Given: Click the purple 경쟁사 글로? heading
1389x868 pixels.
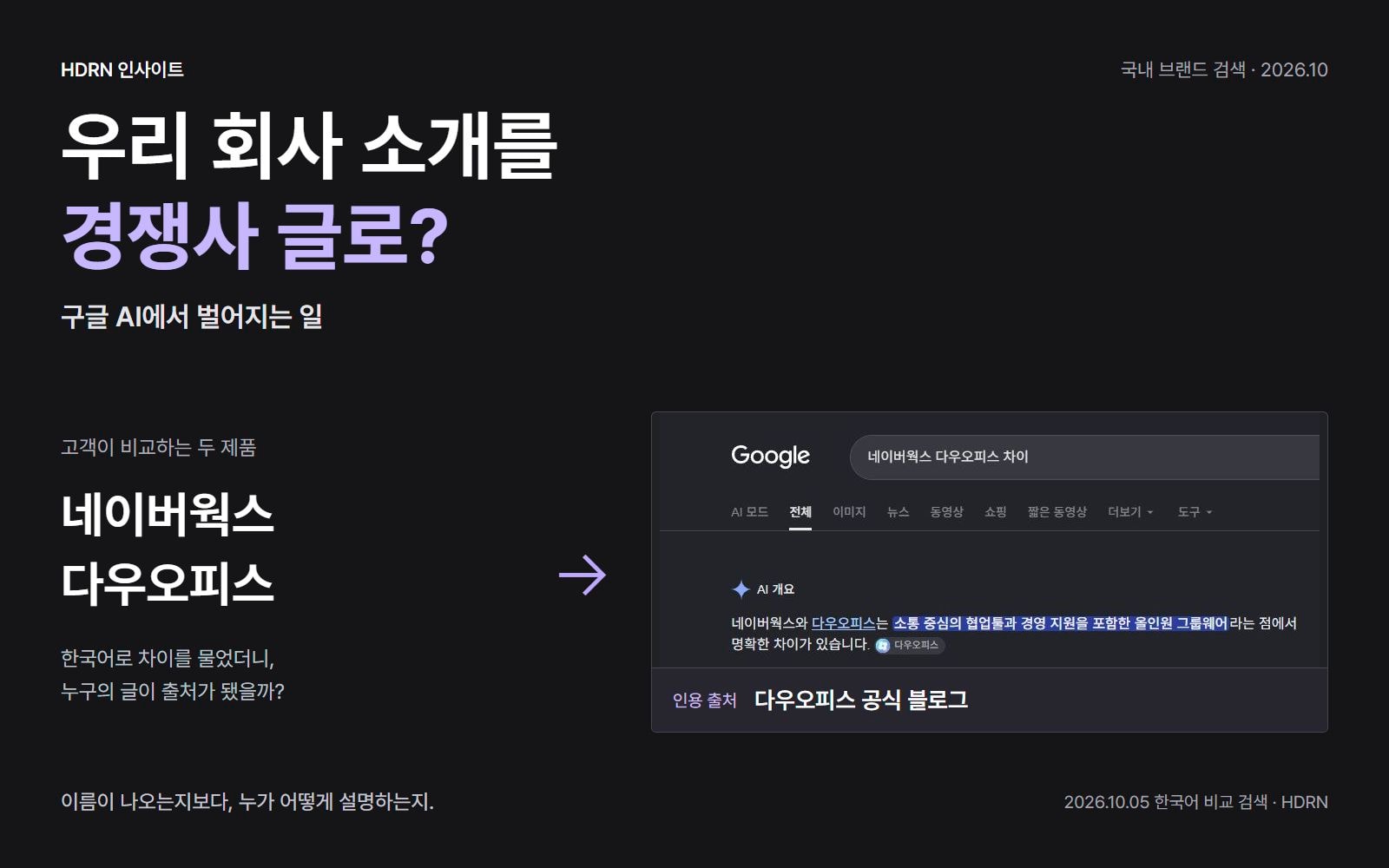Looking at the screenshot, I should pyautogui.click(x=254, y=235).
